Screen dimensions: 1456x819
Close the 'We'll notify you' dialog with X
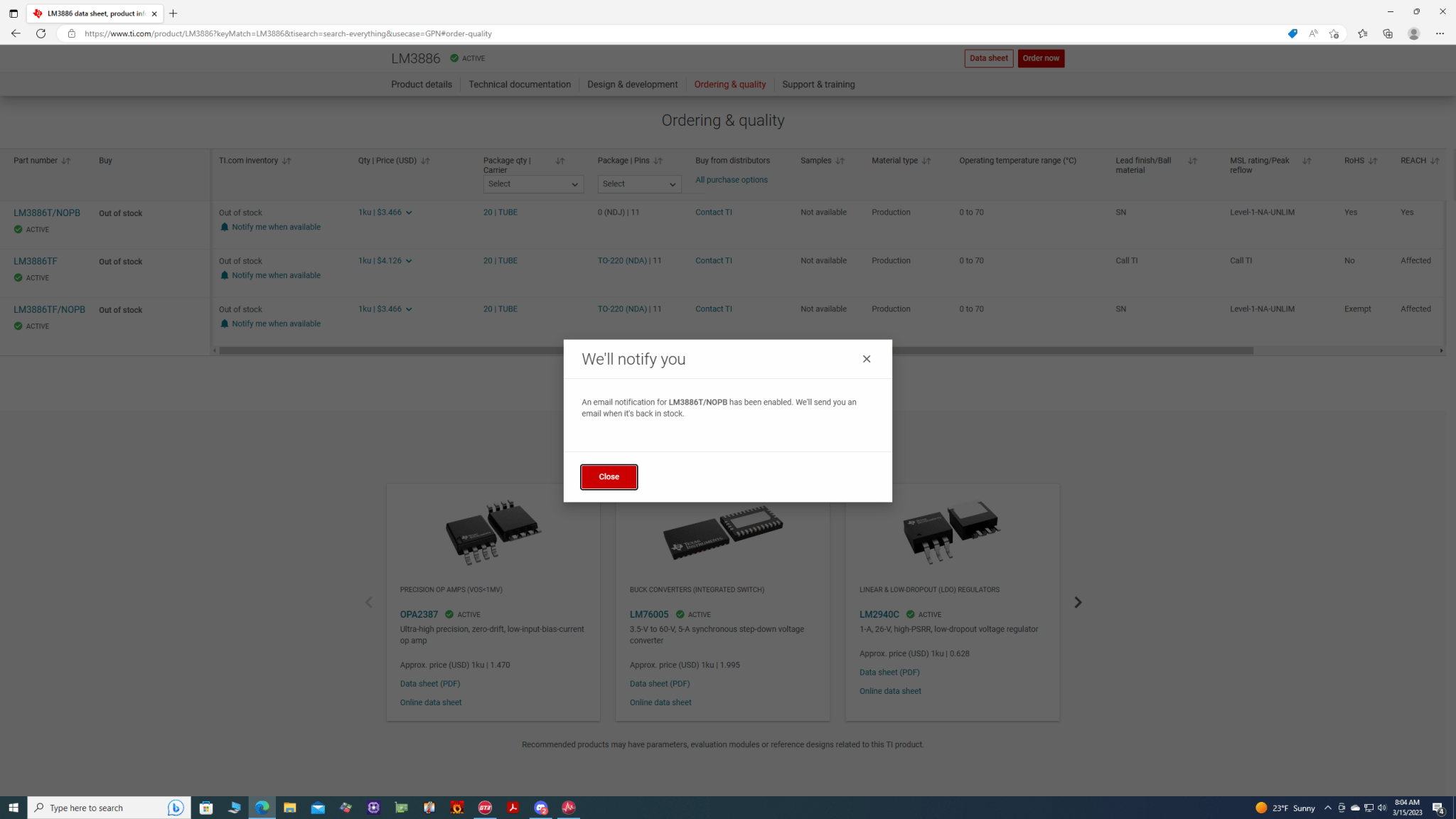tap(866, 359)
